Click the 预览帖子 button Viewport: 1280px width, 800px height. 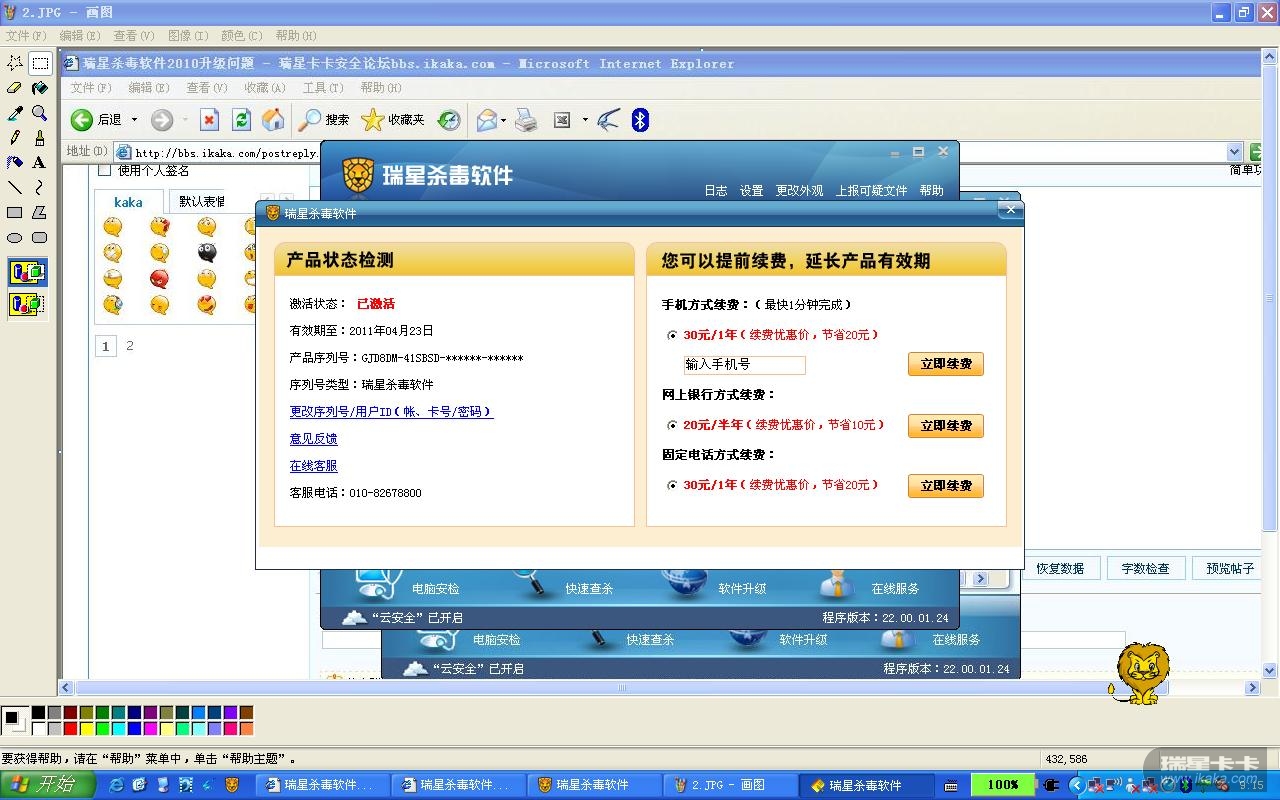(1230, 568)
